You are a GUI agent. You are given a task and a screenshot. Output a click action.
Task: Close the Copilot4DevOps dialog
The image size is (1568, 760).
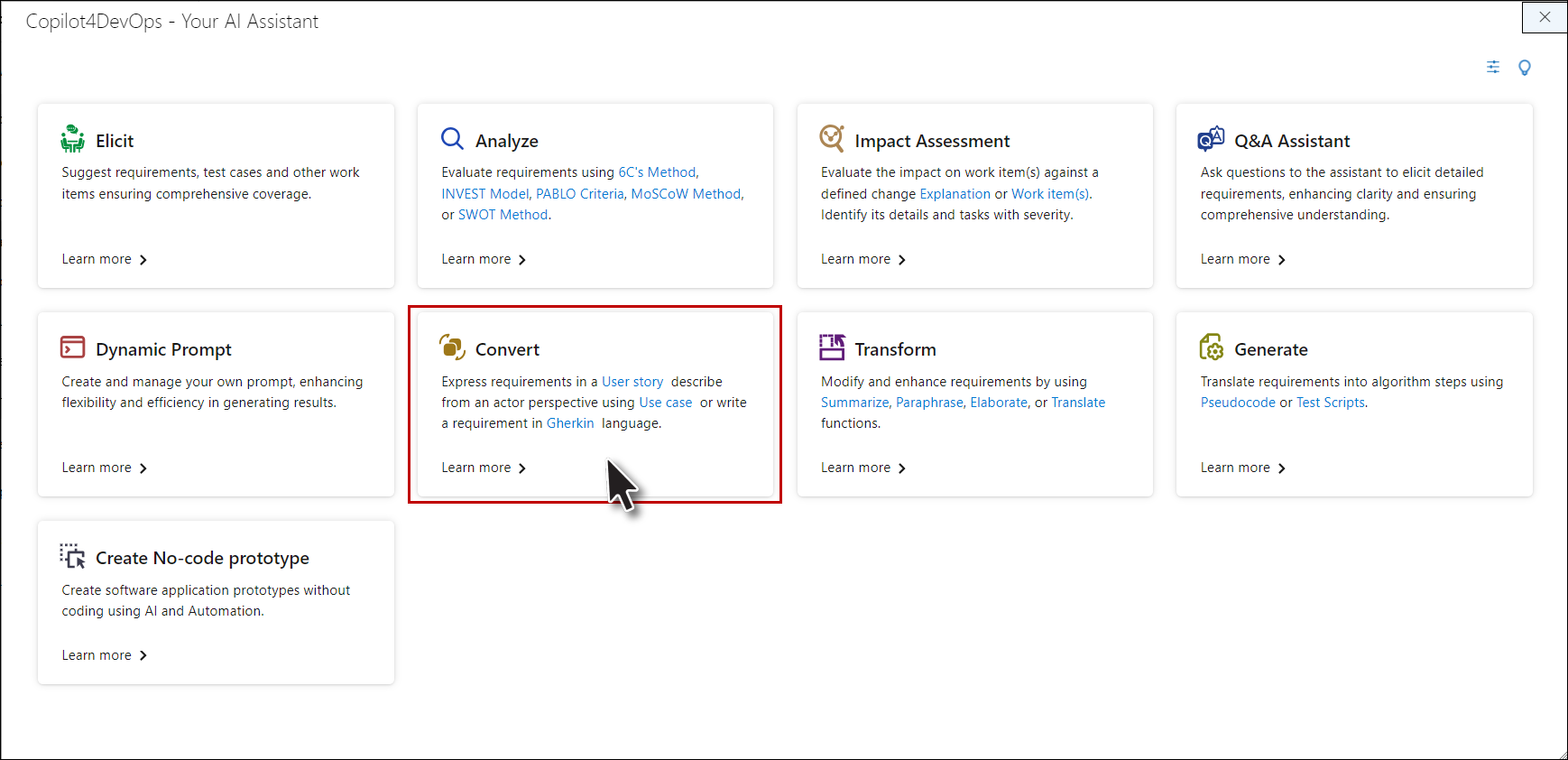(x=1545, y=17)
